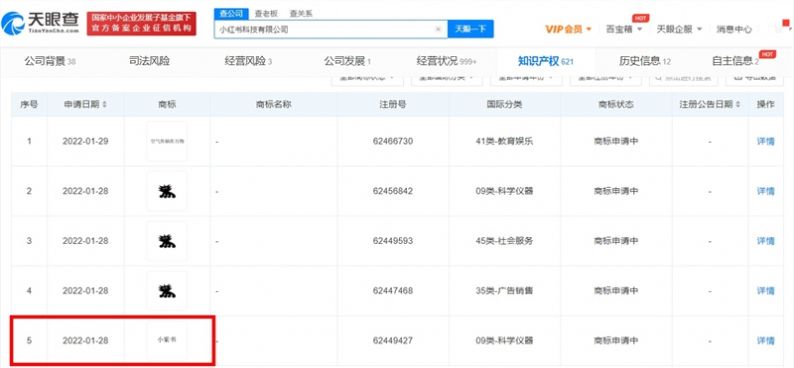Click the date 2022-01-29

coord(86,141)
